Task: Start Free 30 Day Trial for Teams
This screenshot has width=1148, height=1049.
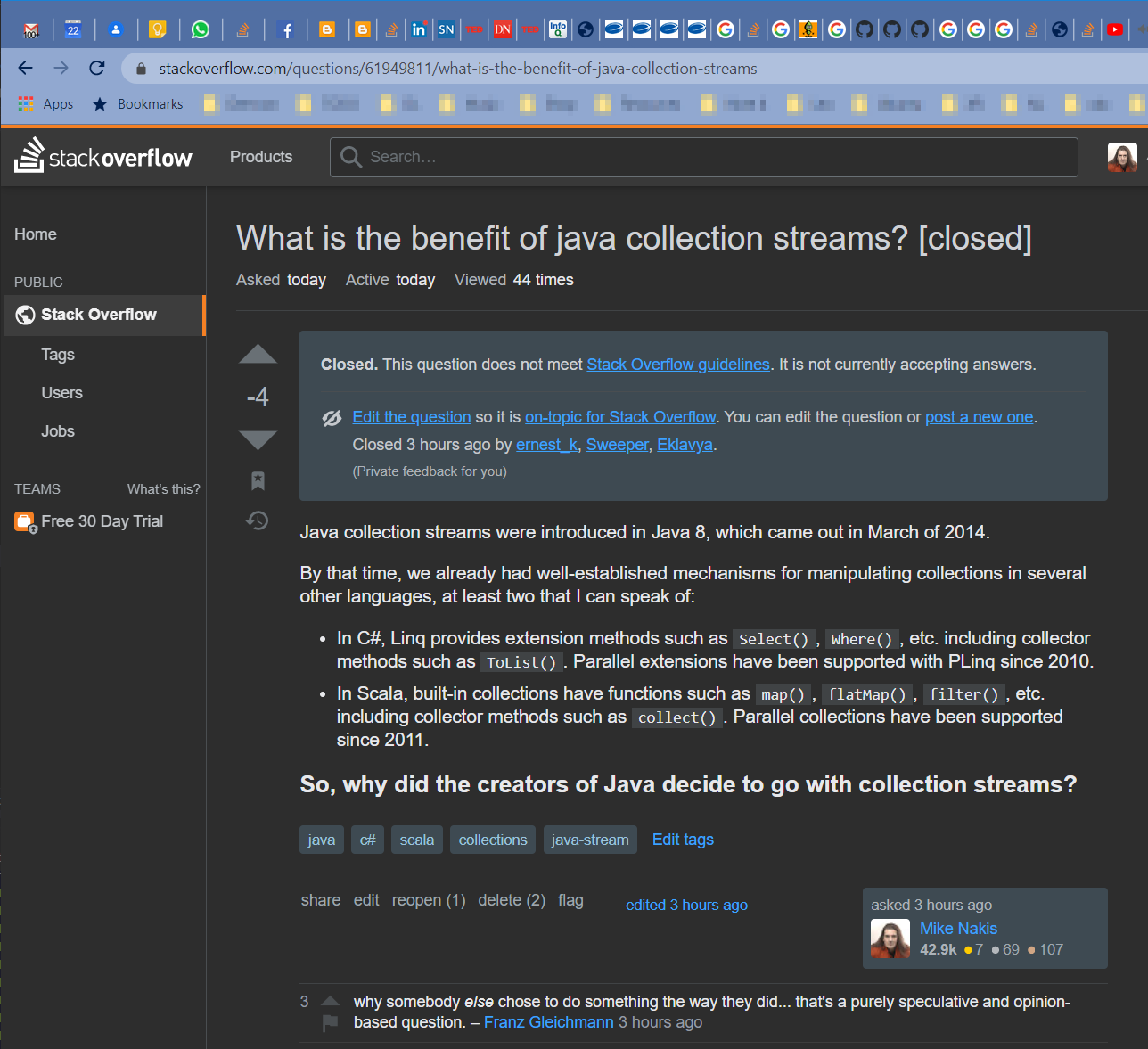Action: pyautogui.click(x=102, y=521)
